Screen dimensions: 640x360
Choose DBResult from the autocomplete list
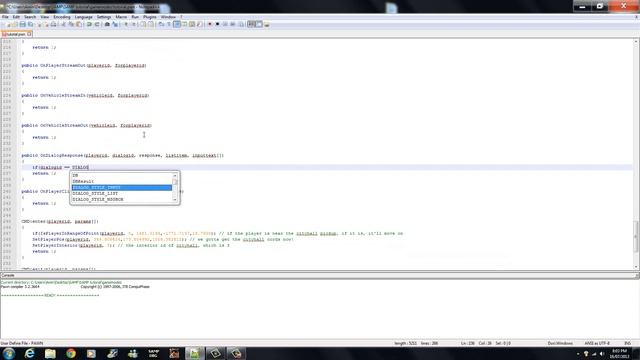122,181
